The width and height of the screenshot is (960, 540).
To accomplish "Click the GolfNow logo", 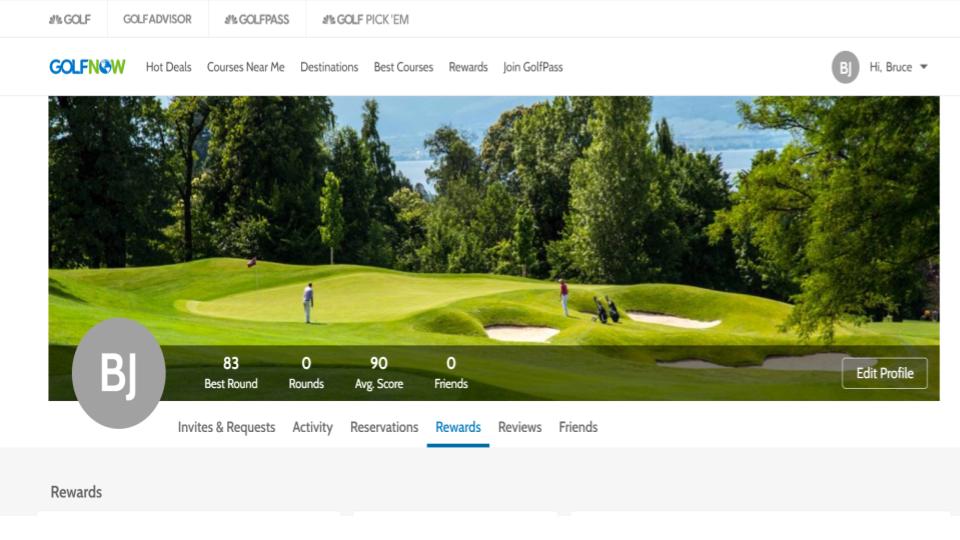I will coord(87,67).
